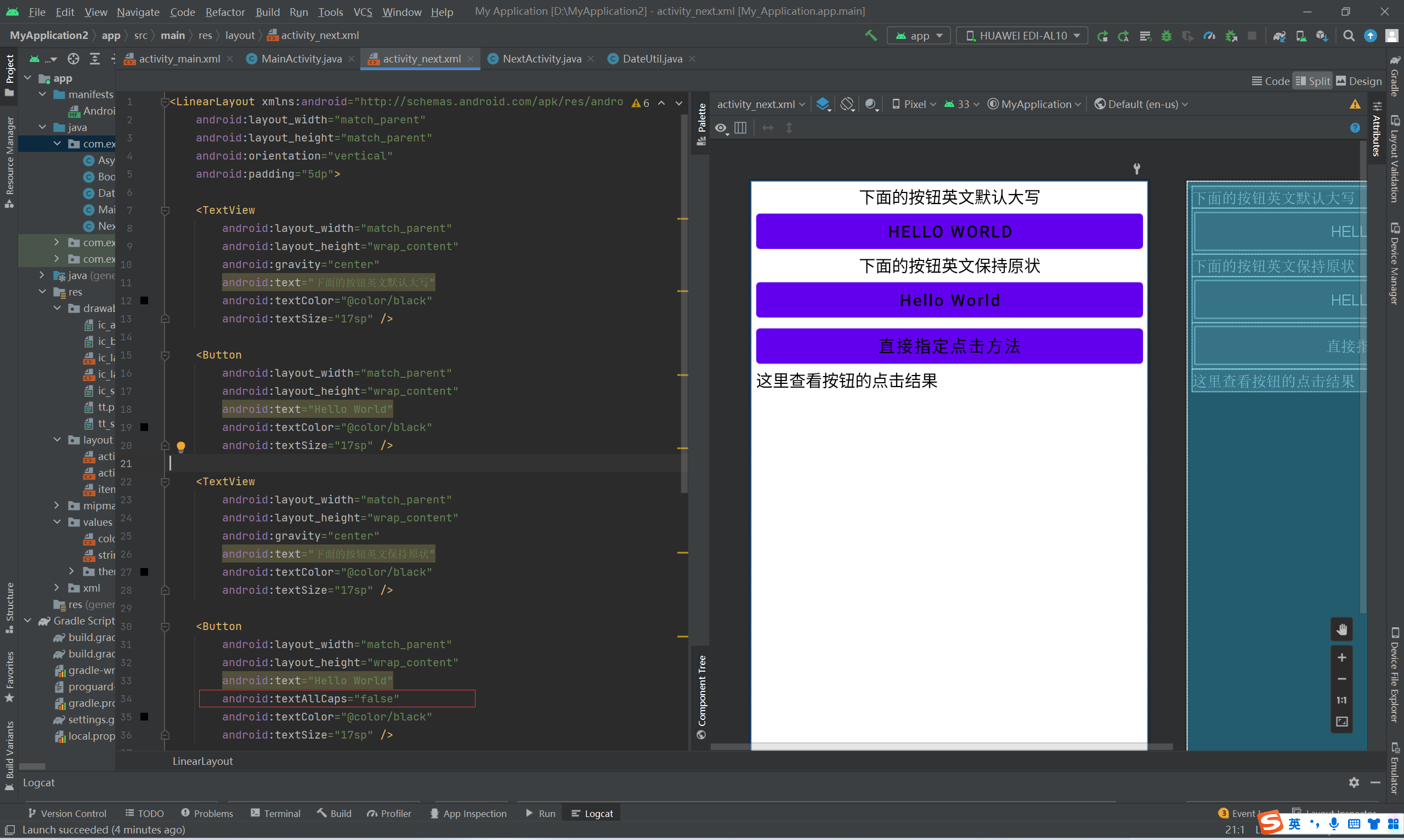Toggle the Night Mode icon in design toolbar
Viewport: 1404px width, 840px height.
[x=872, y=104]
